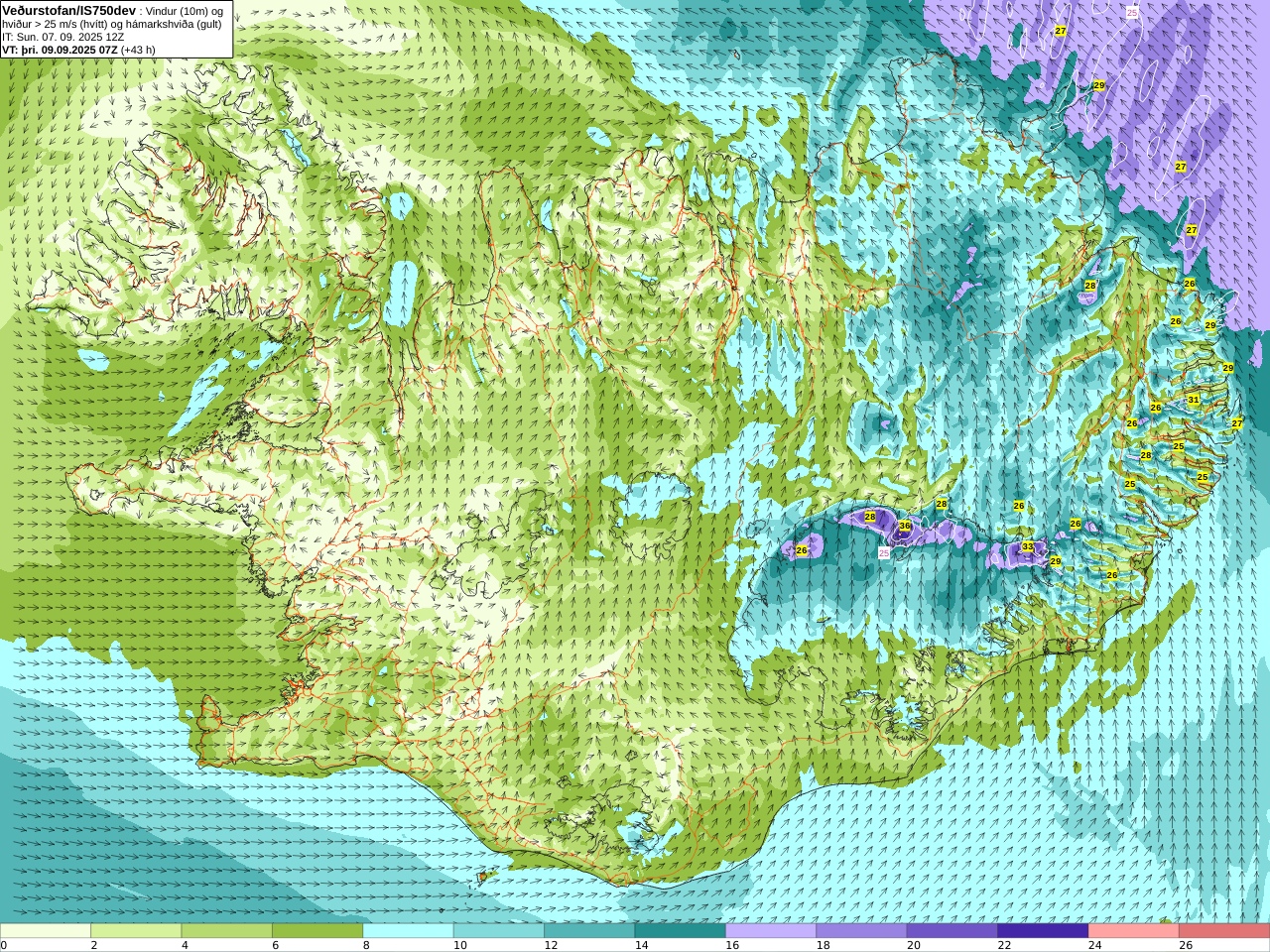Click the legend scale tick label 8
The image size is (1270, 952).
click(366, 945)
